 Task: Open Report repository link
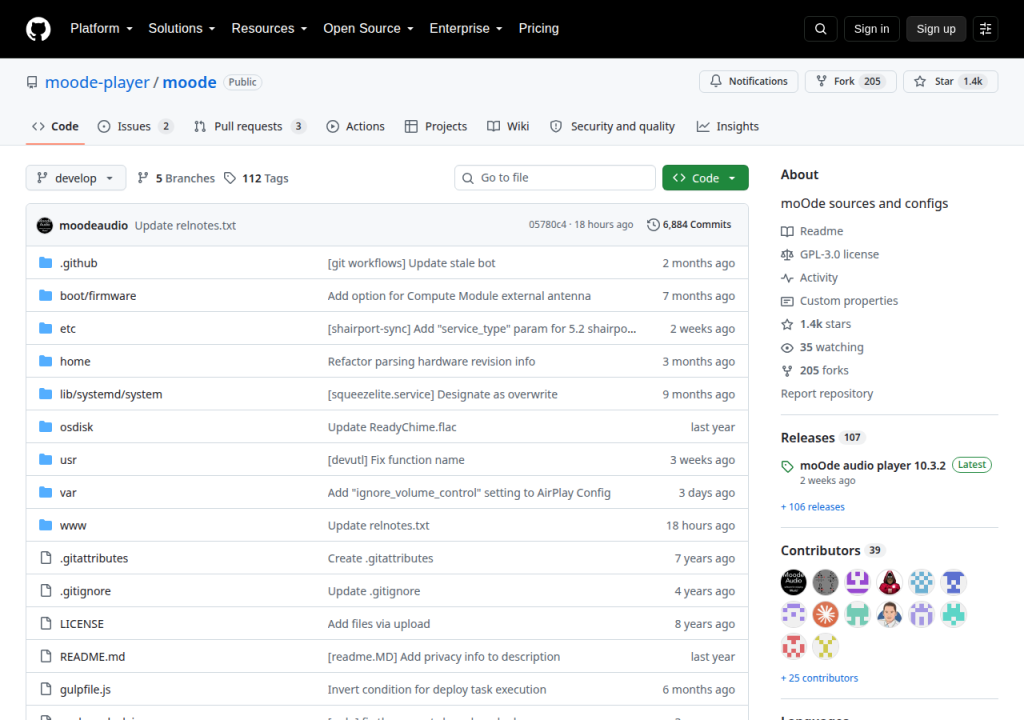pos(827,393)
